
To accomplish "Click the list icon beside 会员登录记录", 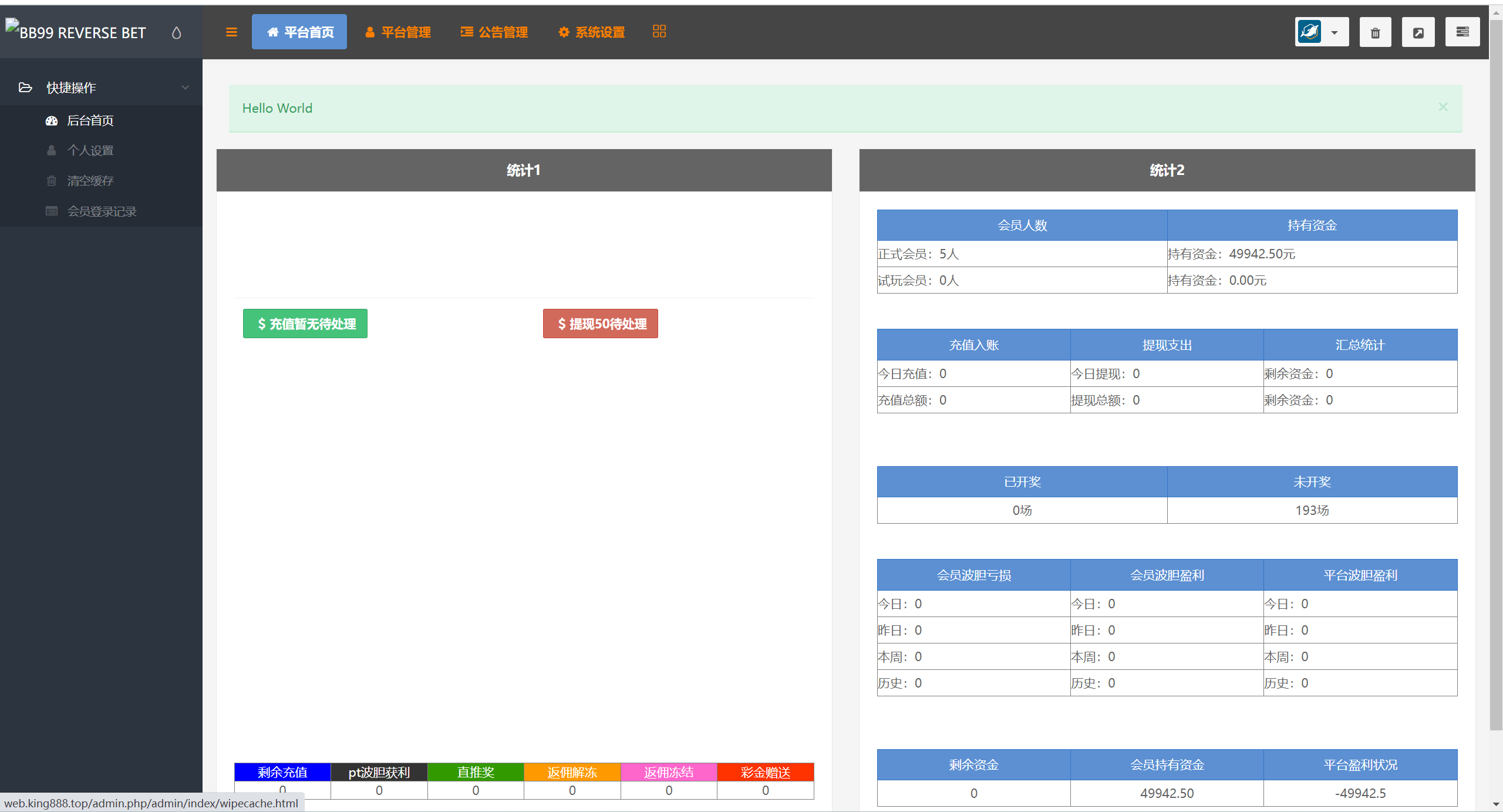I will coord(52,211).
